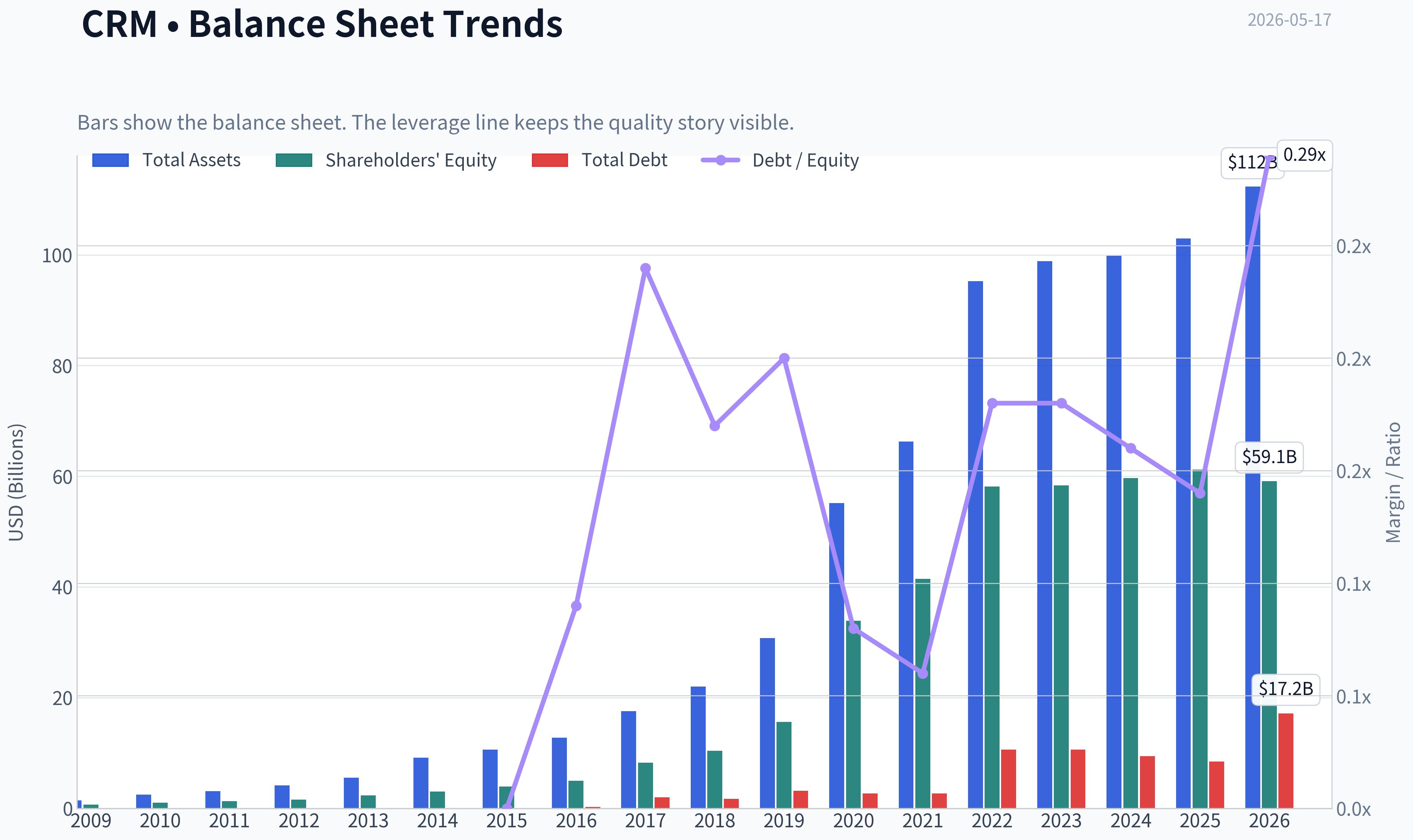Image resolution: width=1413 pixels, height=840 pixels.
Task: Toggle the 'Total Assets' legend label
Action: (x=191, y=160)
